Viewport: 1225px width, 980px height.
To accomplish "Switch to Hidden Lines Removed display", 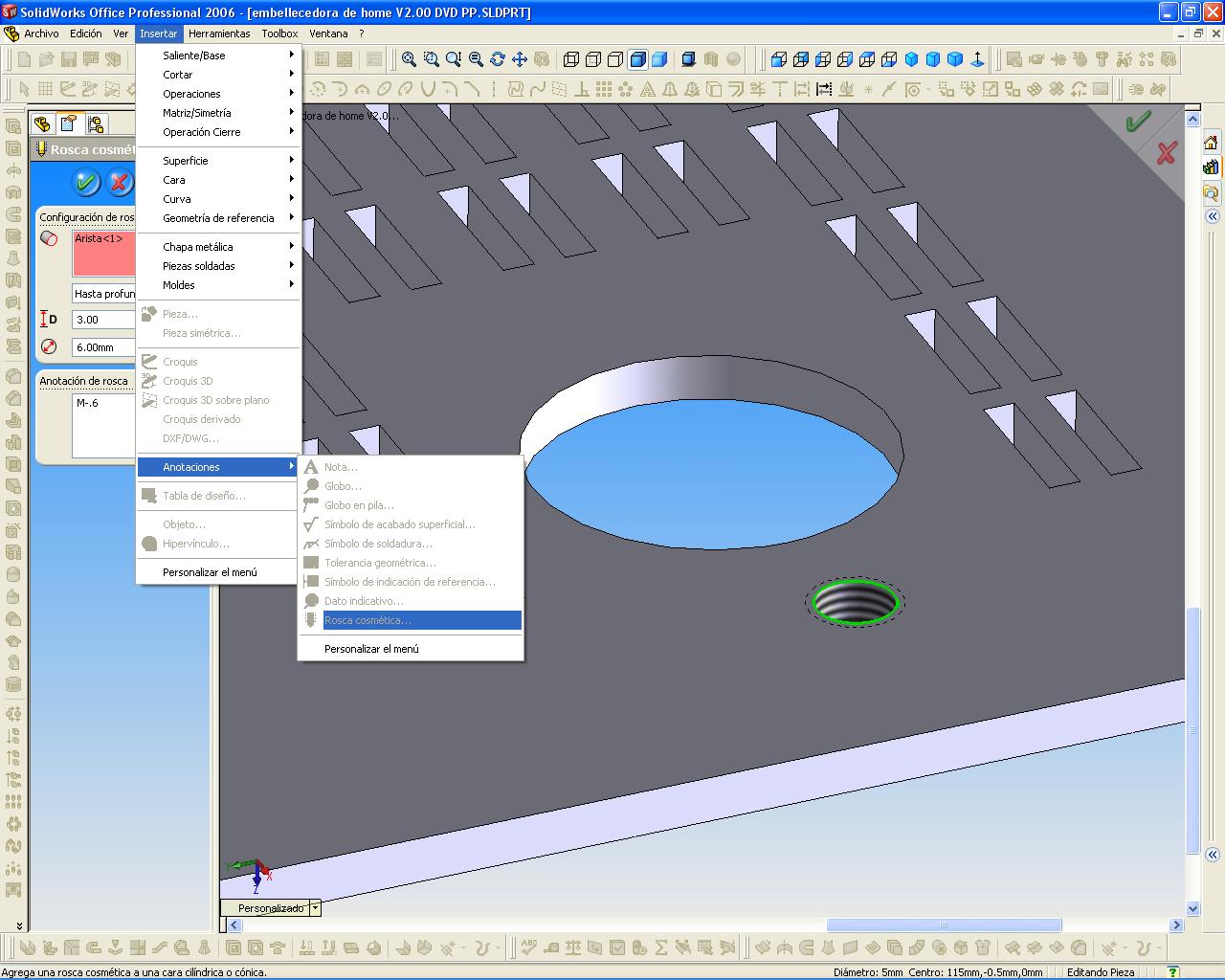I will [615, 59].
